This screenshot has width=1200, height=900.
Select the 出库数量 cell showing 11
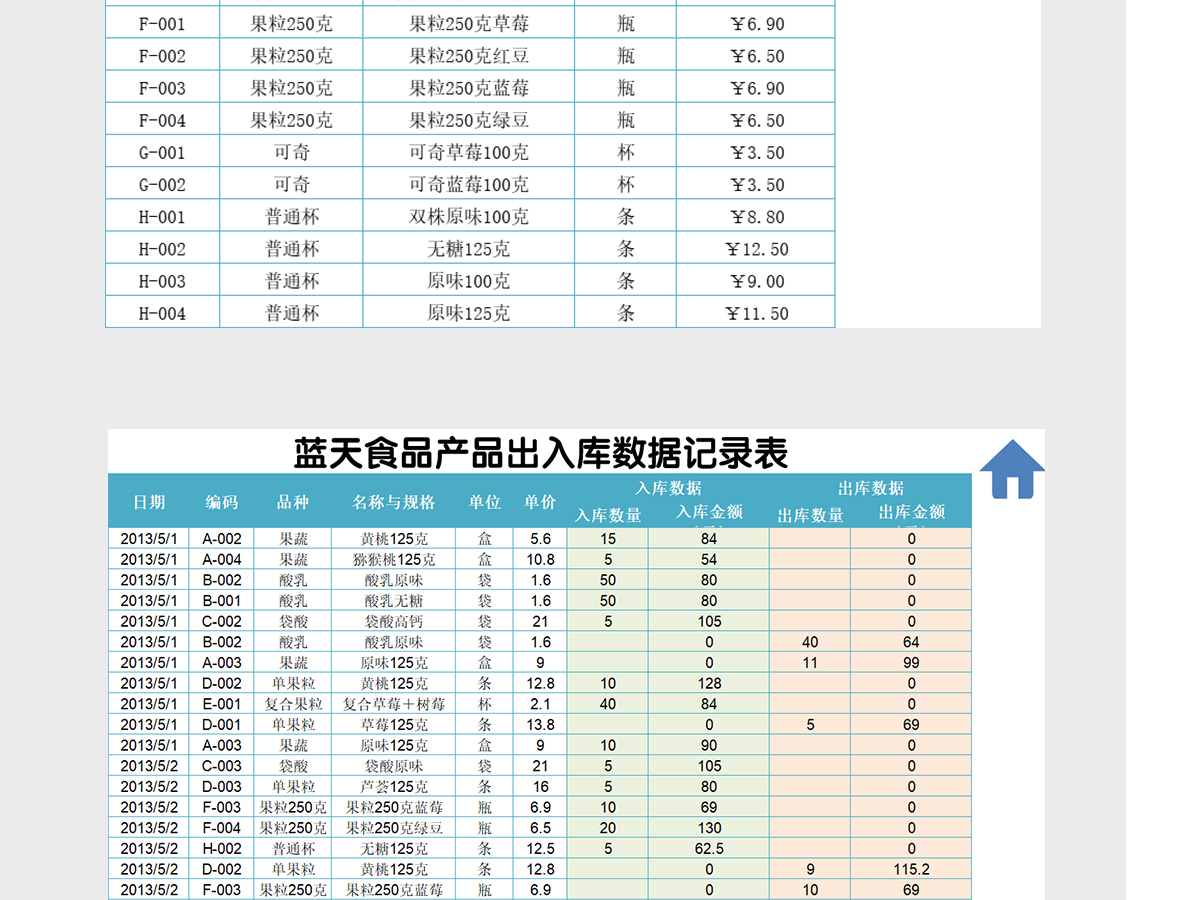point(810,663)
